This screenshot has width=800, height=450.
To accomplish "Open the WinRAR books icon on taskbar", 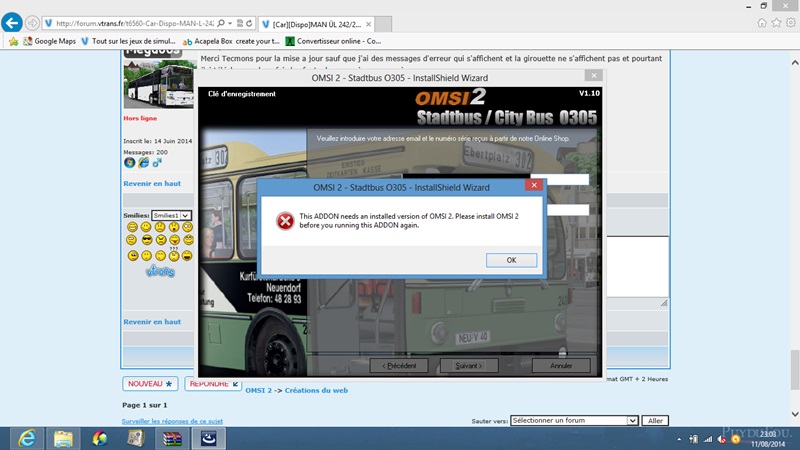I will pos(172,438).
